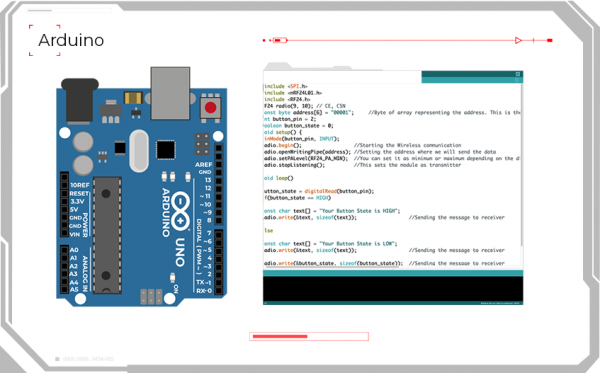This screenshot has width=600, height=373.
Task: Click the "Your Button State is HIGH" line
Action: pos(332,211)
